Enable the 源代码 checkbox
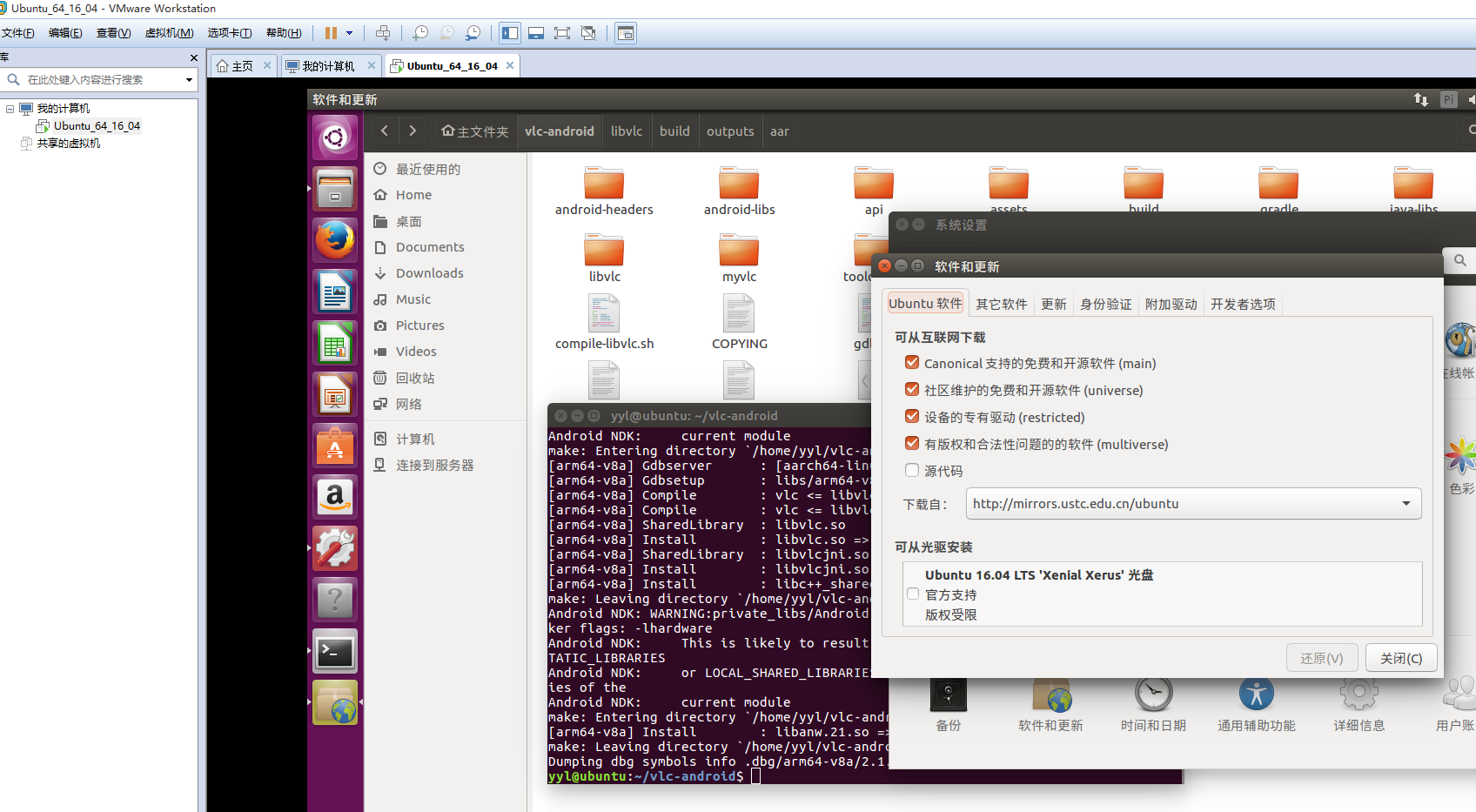The image size is (1476, 812). click(912, 470)
